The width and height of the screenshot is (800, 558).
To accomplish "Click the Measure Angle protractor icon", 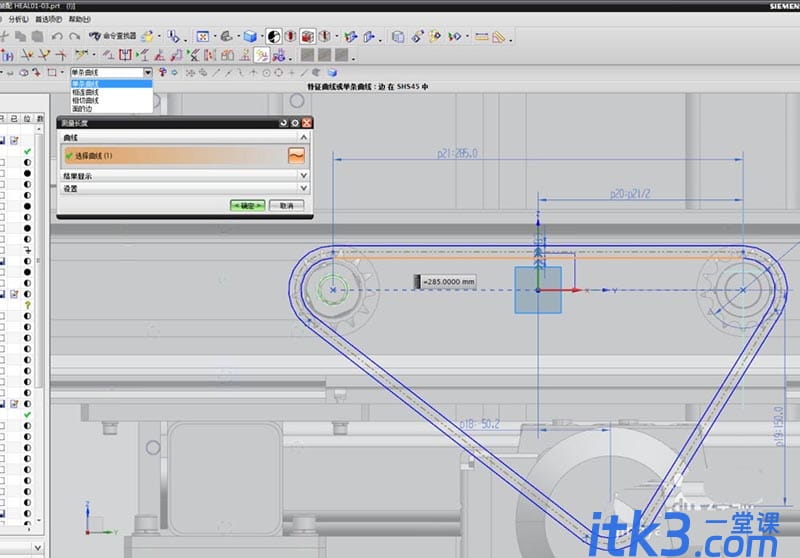I will [498, 37].
